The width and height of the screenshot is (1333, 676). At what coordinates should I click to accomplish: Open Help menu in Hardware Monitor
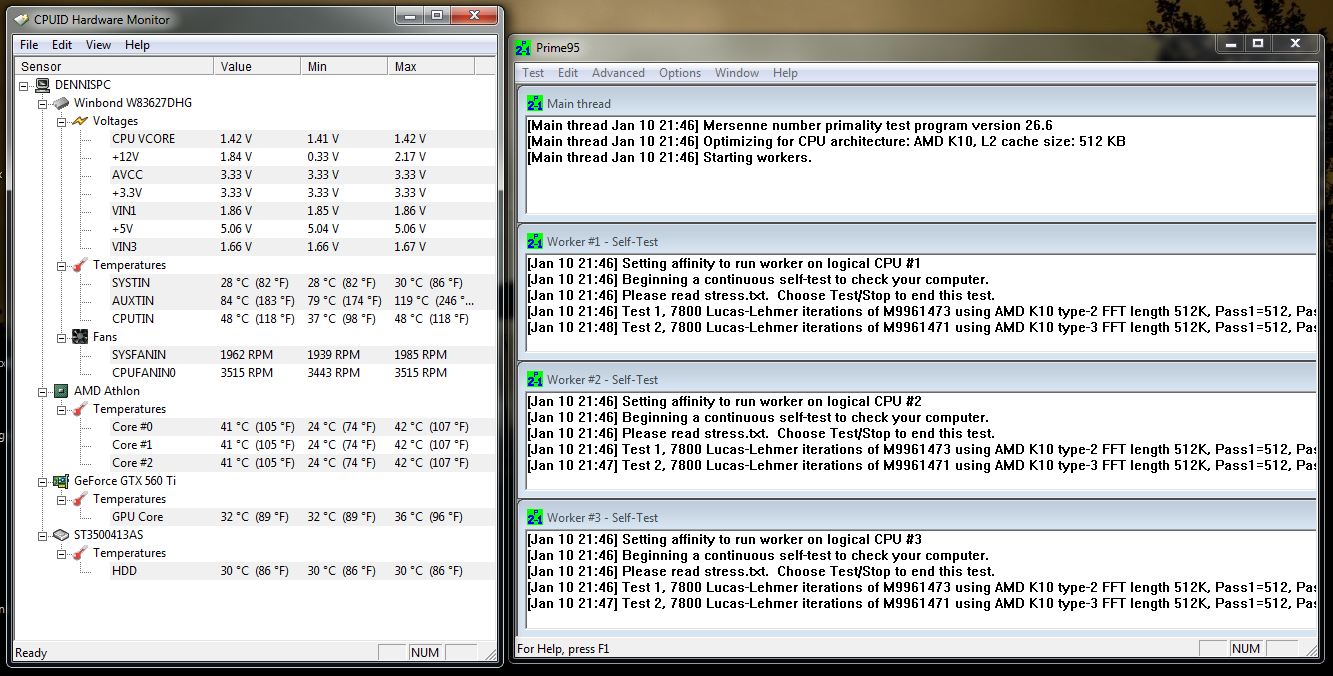[137, 45]
